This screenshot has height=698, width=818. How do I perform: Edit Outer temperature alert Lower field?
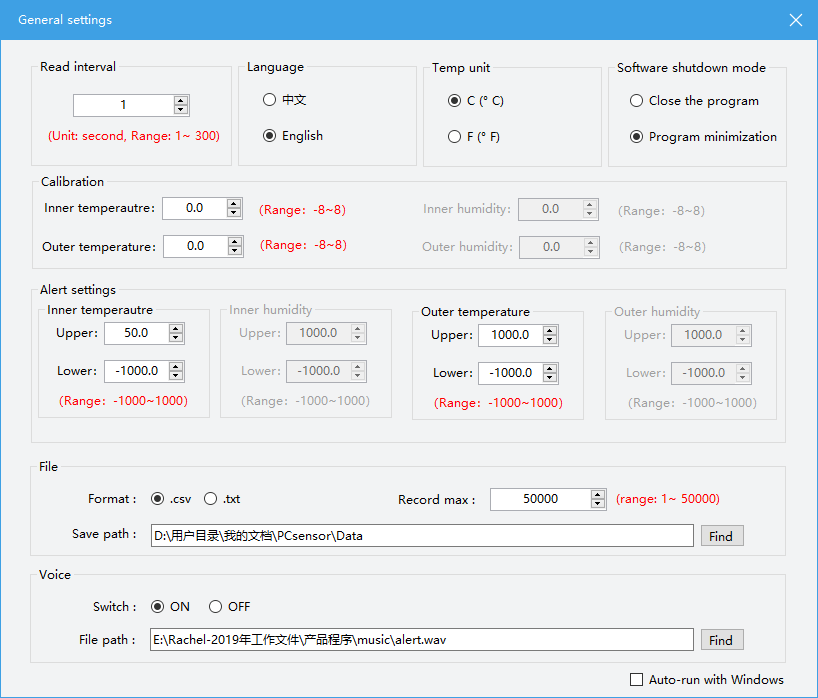tap(511, 374)
